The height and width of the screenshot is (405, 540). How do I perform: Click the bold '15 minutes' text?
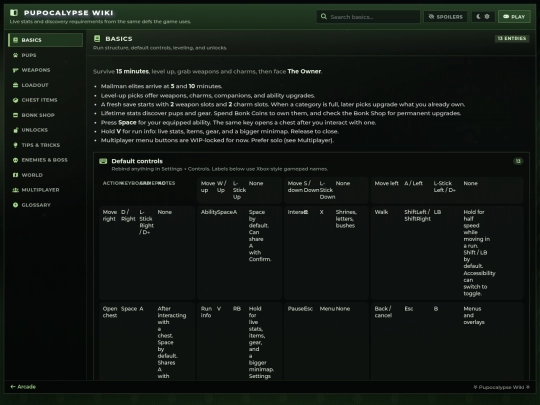click(132, 71)
